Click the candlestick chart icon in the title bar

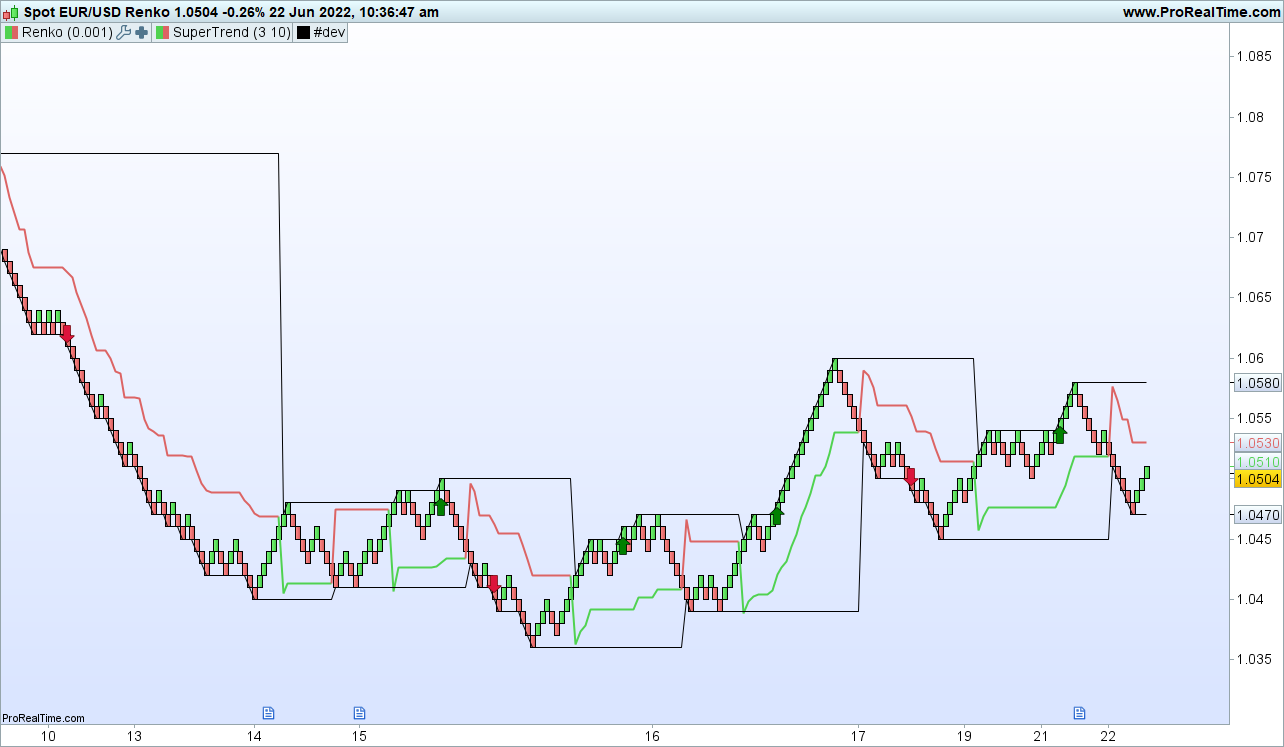[11, 13]
